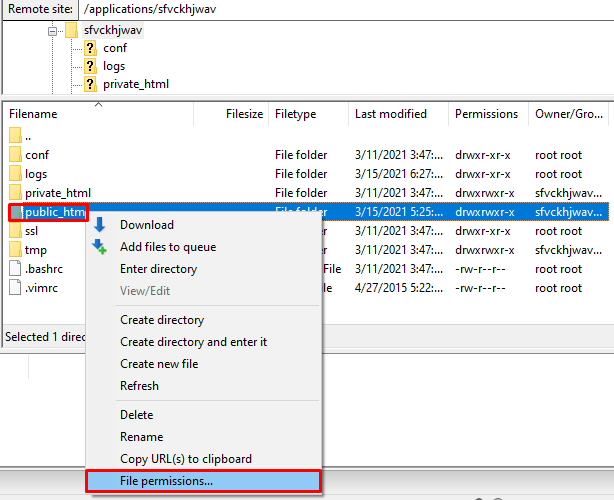Select the 'tmp' filename
Viewport: 614px width, 500px height.
36,250
